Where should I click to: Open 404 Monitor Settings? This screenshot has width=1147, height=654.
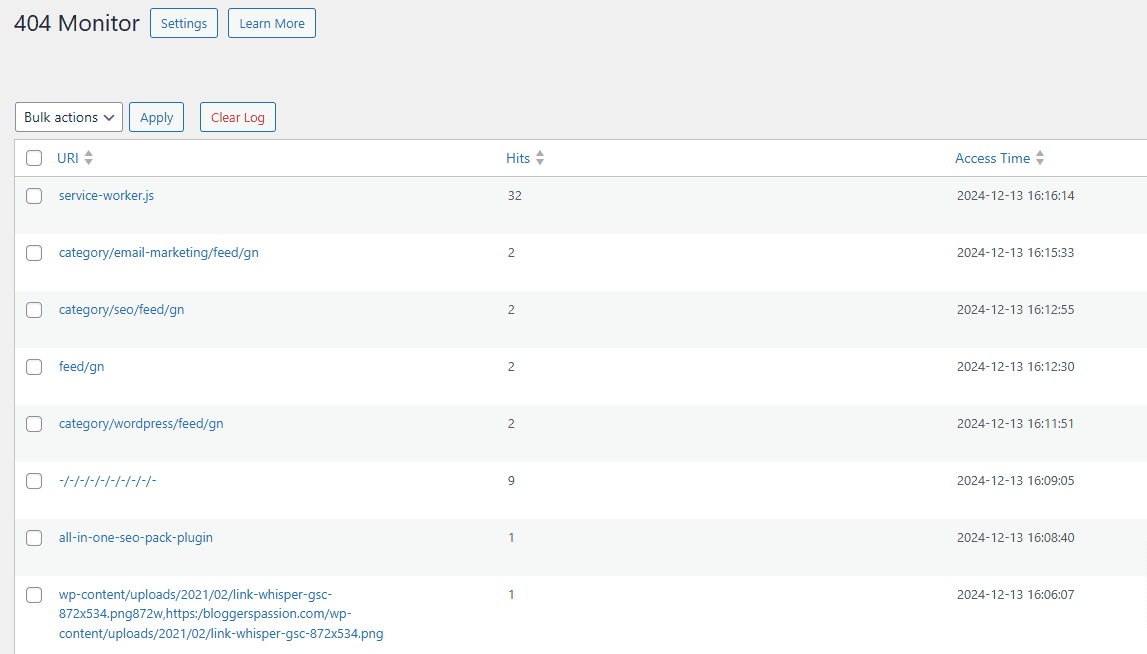click(x=184, y=23)
